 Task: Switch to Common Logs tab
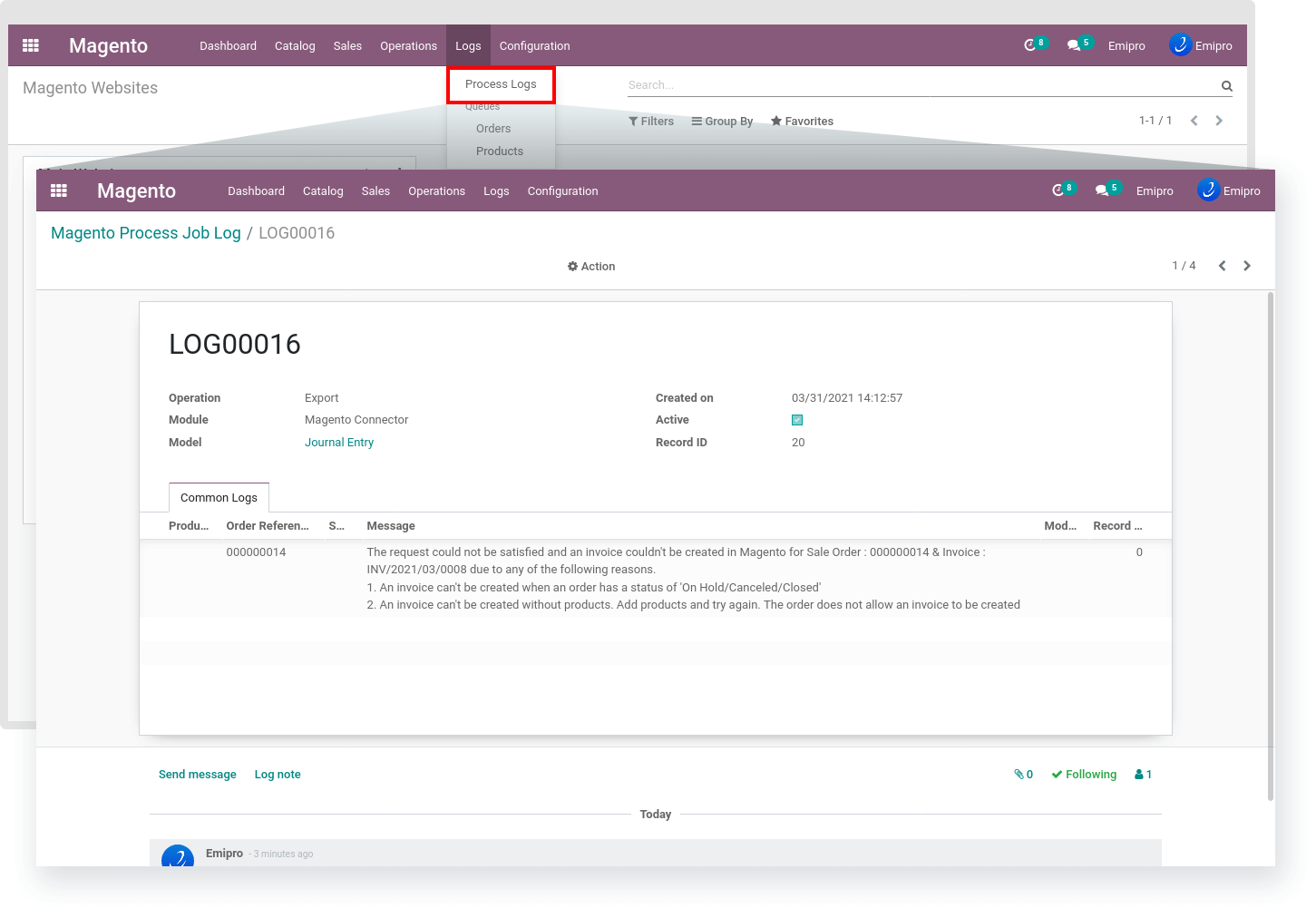tap(219, 498)
